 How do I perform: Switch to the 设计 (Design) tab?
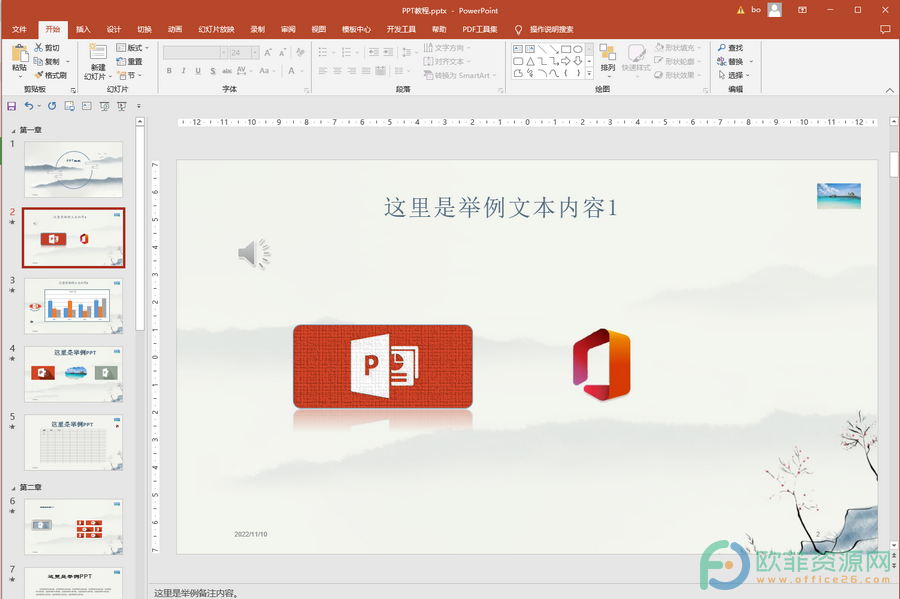click(114, 29)
